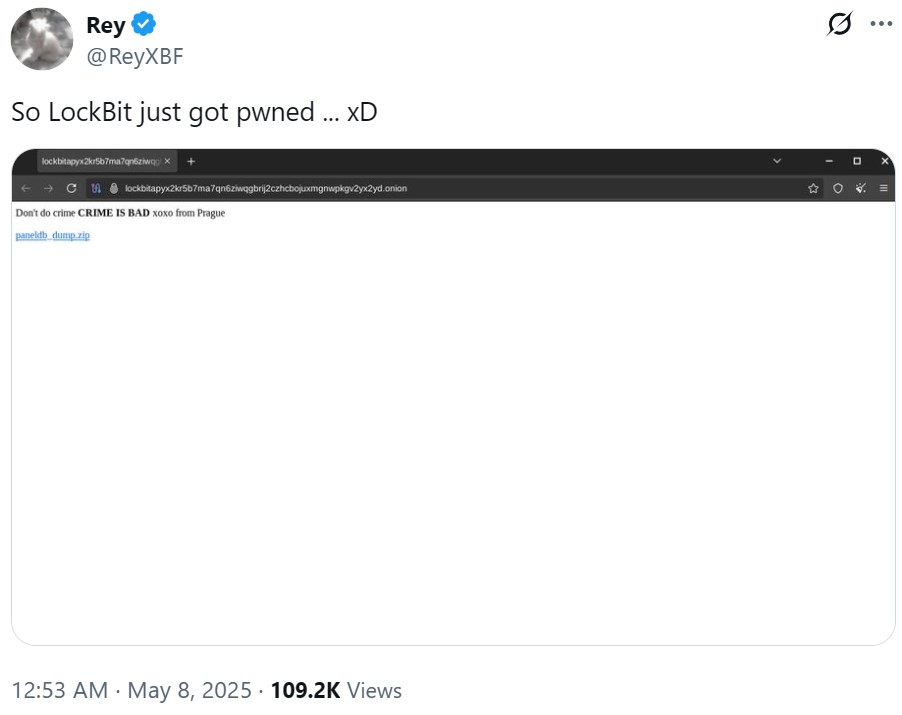Viewport: 902px width, 715px height.
Task: Click the browser forward arrow
Action: [x=48, y=188]
